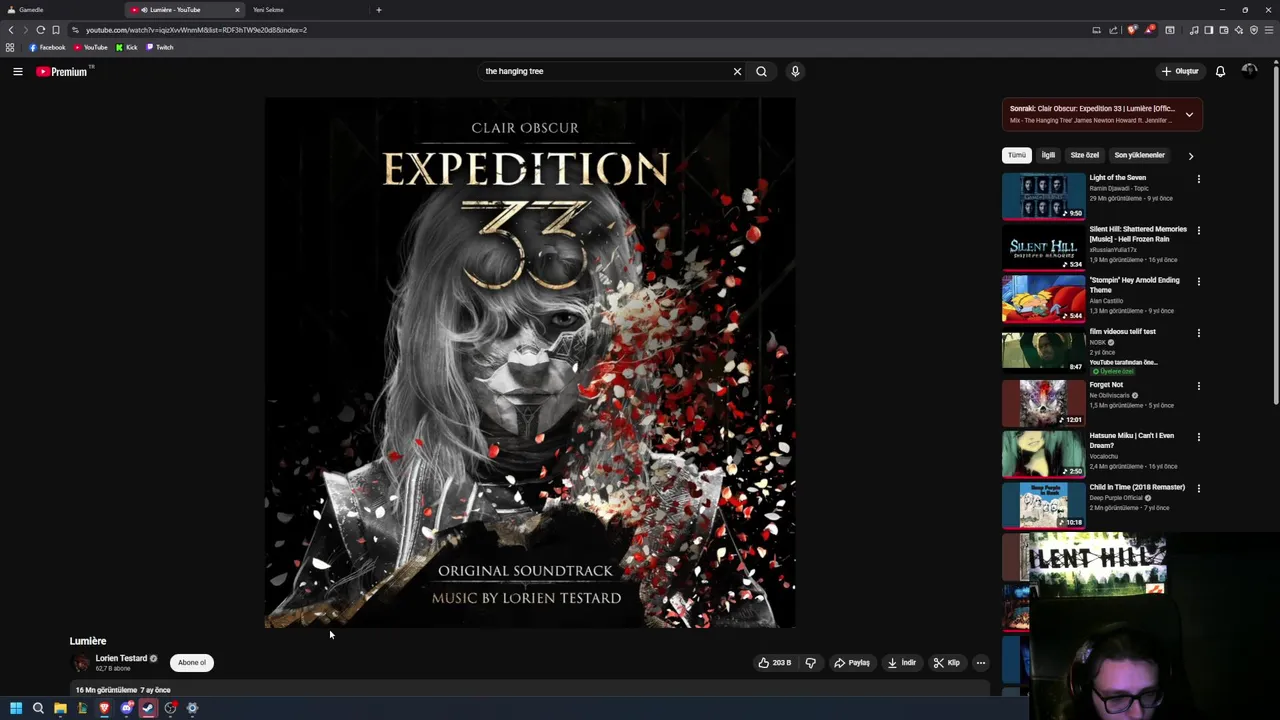The width and height of the screenshot is (1280, 720).
Task: Open the YouTube bookmark in the bookmarks bar
Action: point(91,47)
